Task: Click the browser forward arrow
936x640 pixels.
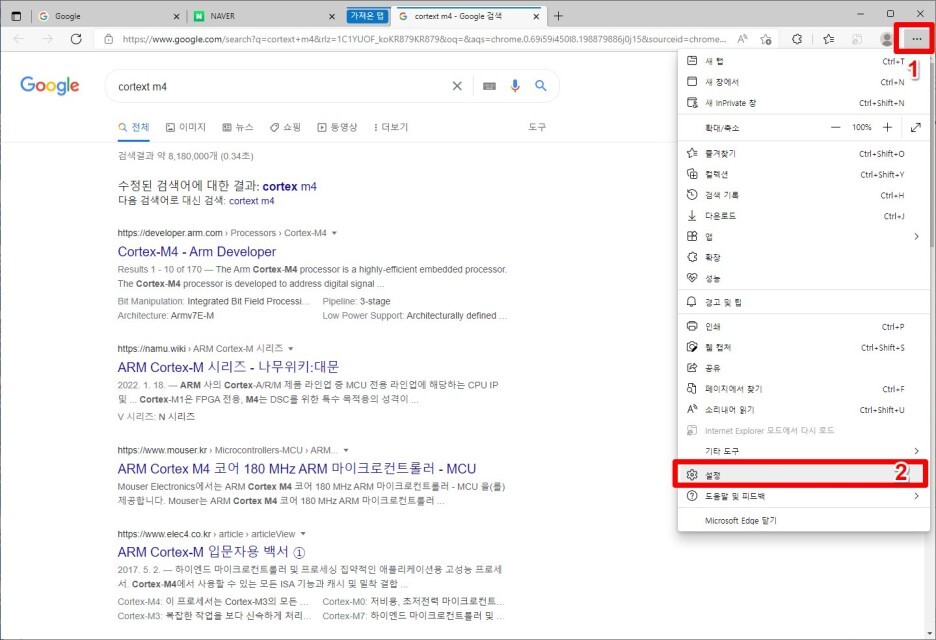Action: [48, 39]
